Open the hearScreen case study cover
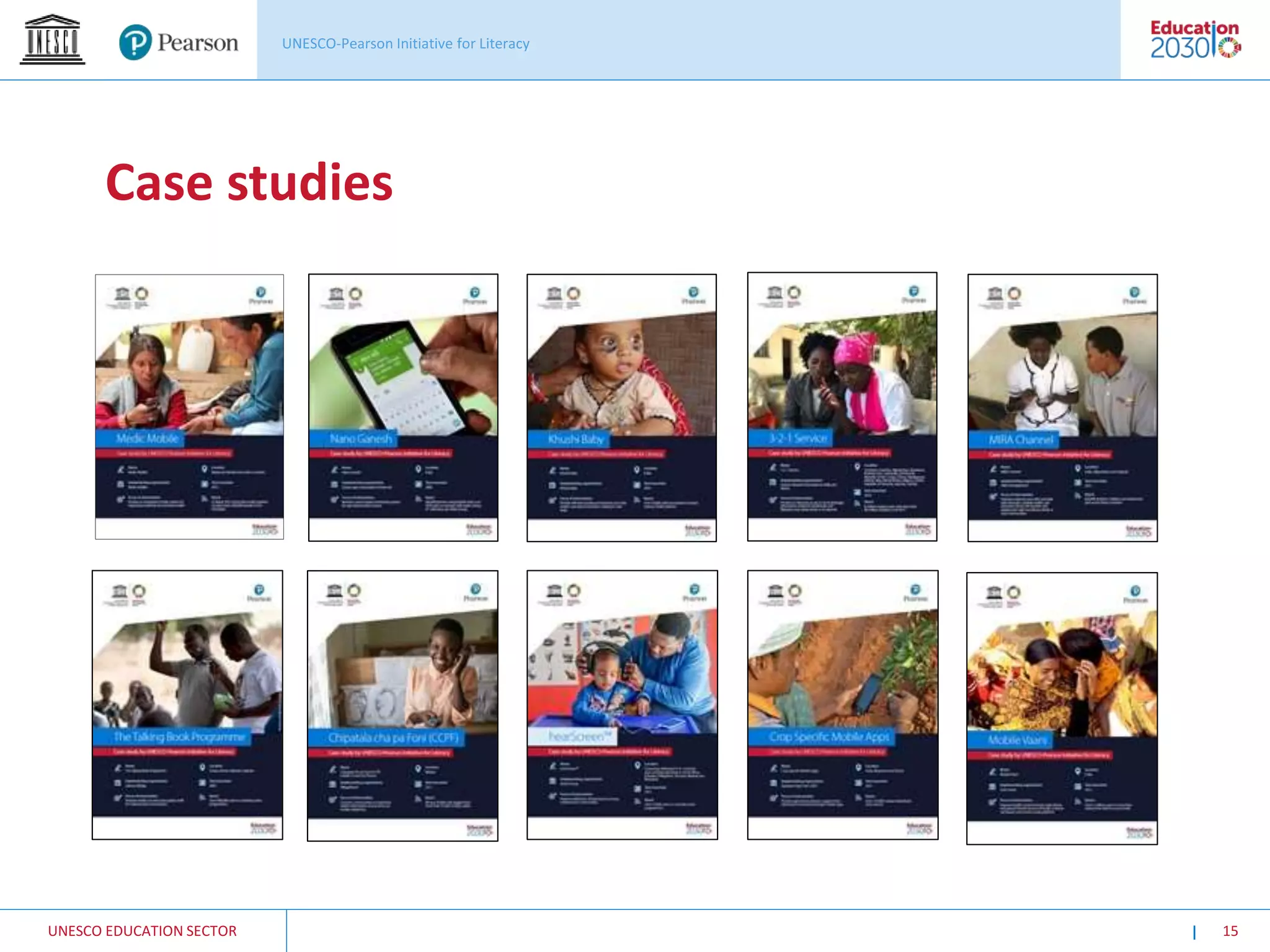1270x952 pixels. (622, 705)
